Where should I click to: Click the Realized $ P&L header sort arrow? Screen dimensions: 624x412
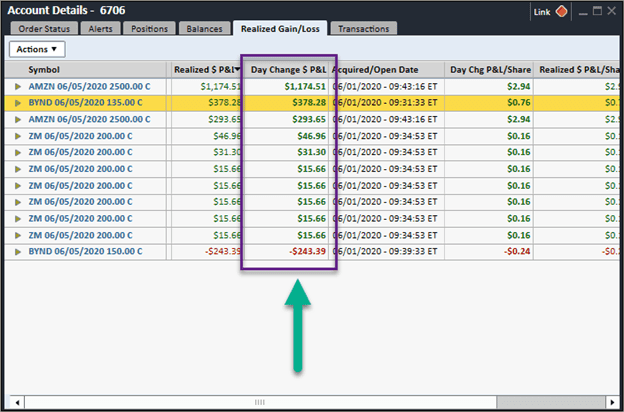[x=238, y=70]
